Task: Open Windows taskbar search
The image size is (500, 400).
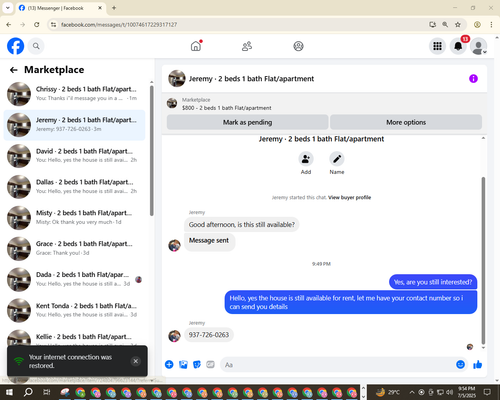Action: point(28,392)
